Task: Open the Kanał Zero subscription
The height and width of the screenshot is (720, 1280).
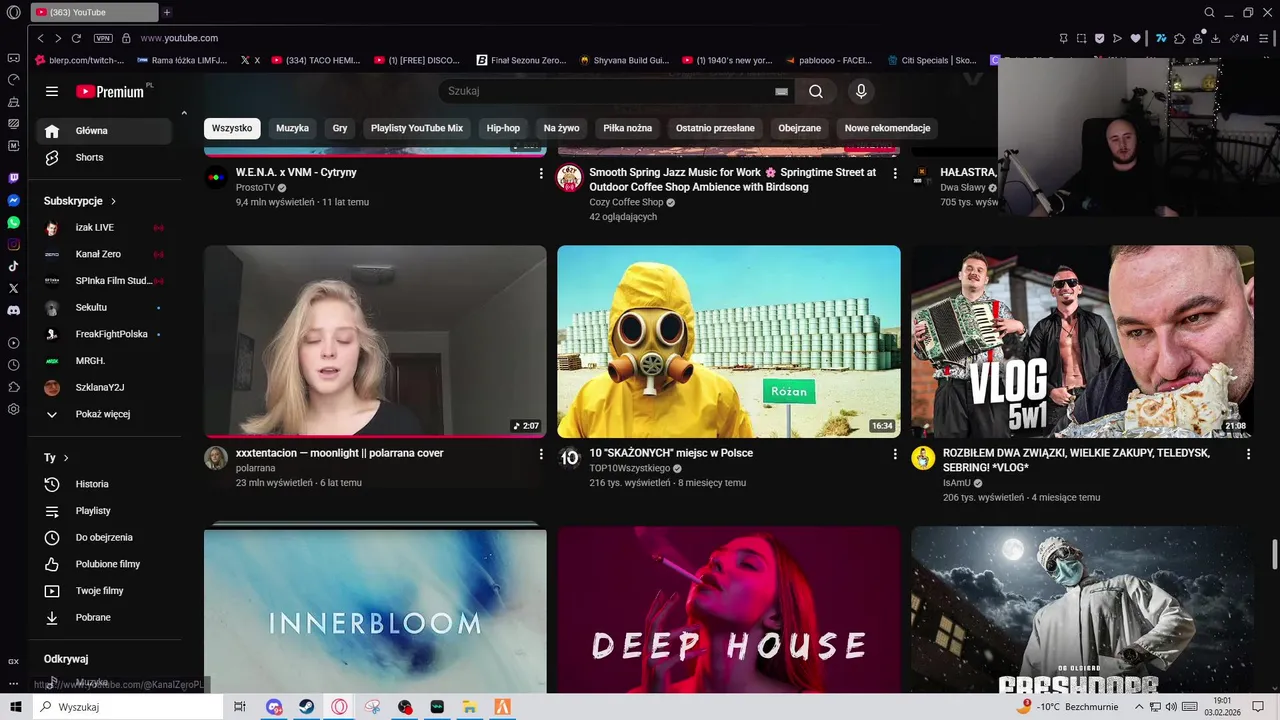Action: click(105, 254)
